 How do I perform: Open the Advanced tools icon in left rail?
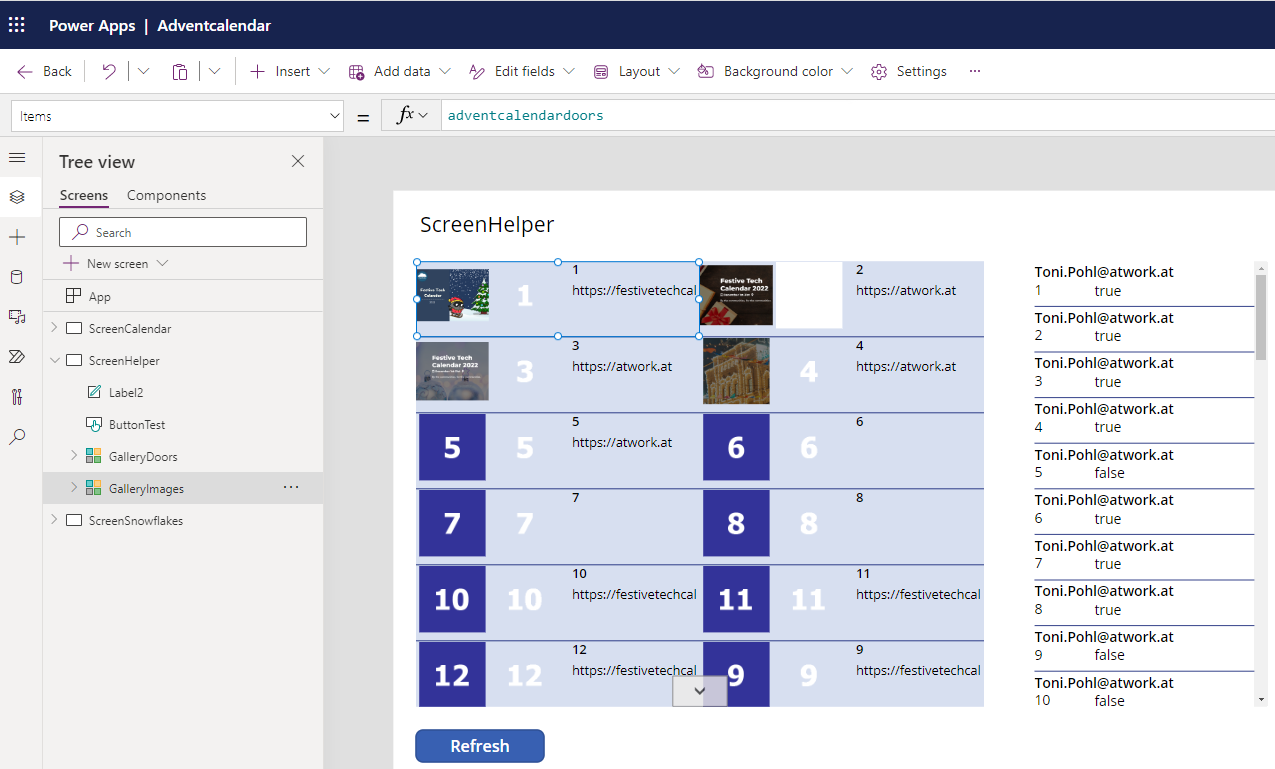tap(17, 397)
